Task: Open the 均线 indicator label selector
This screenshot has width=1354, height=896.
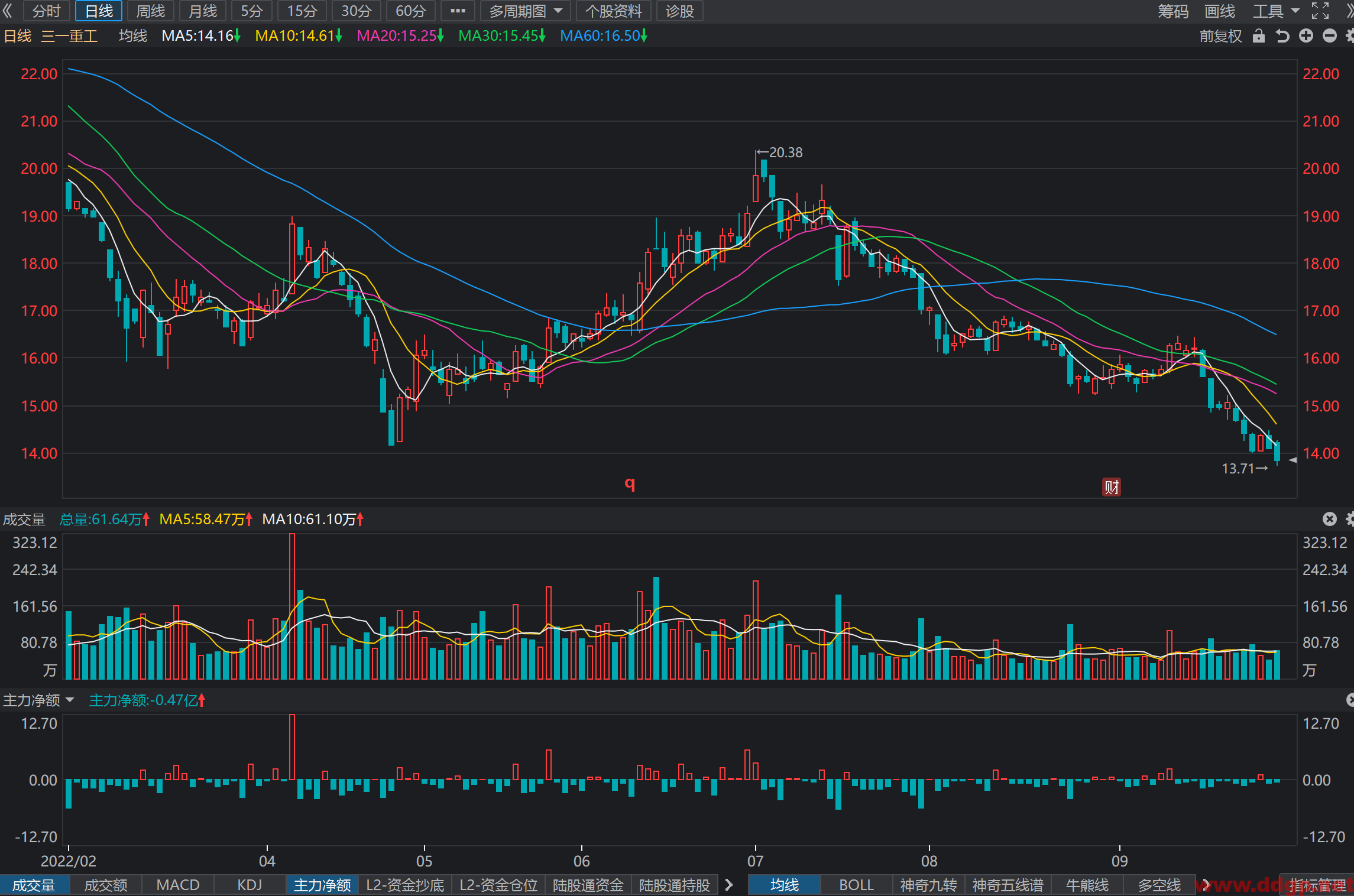Action: [x=133, y=36]
